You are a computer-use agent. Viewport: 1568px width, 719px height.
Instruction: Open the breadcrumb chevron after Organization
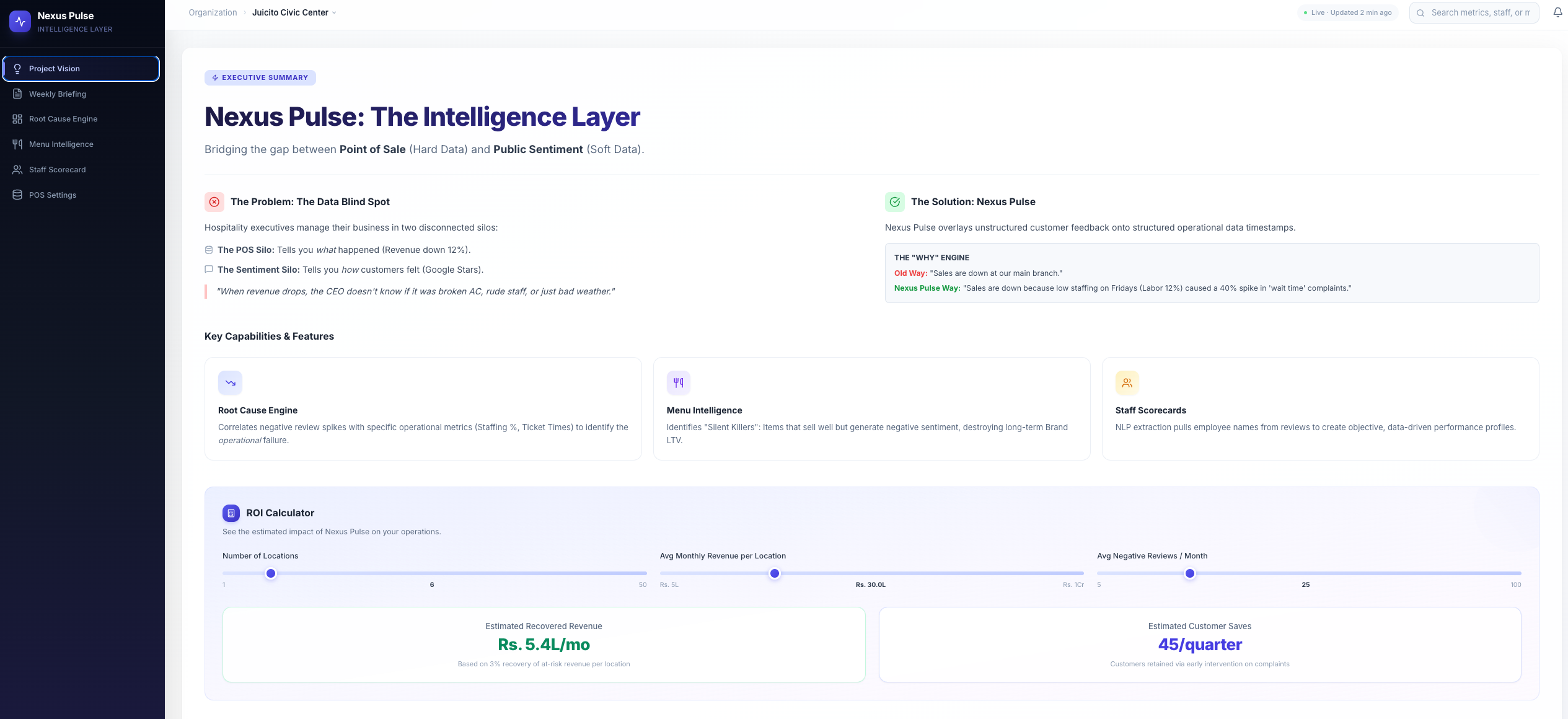point(244,12)
